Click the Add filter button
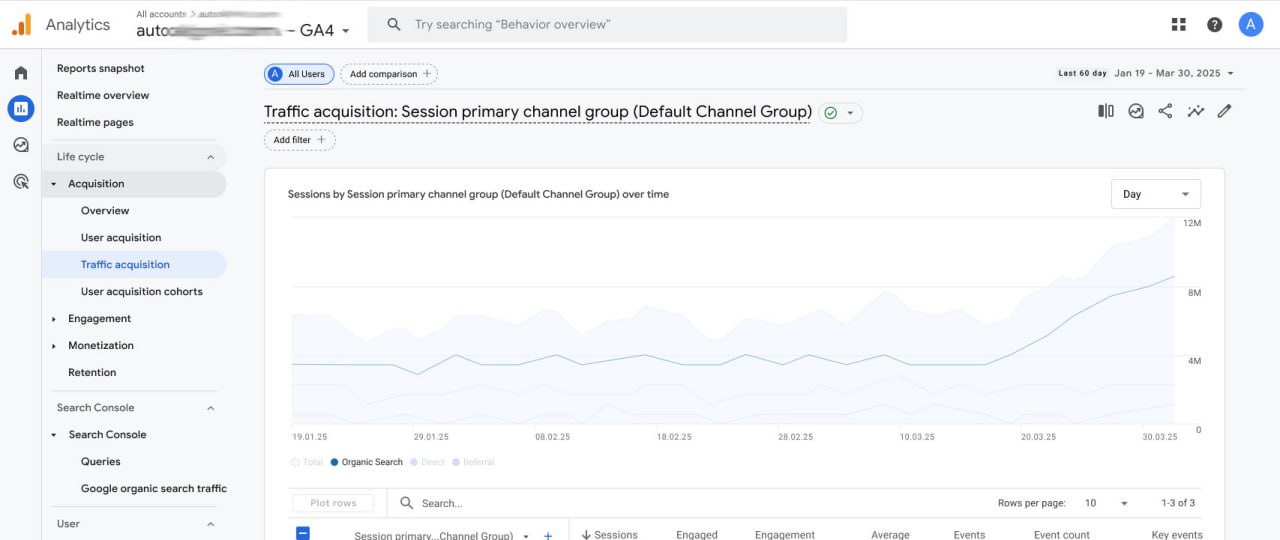1280x540 pixels. [299, 140]
